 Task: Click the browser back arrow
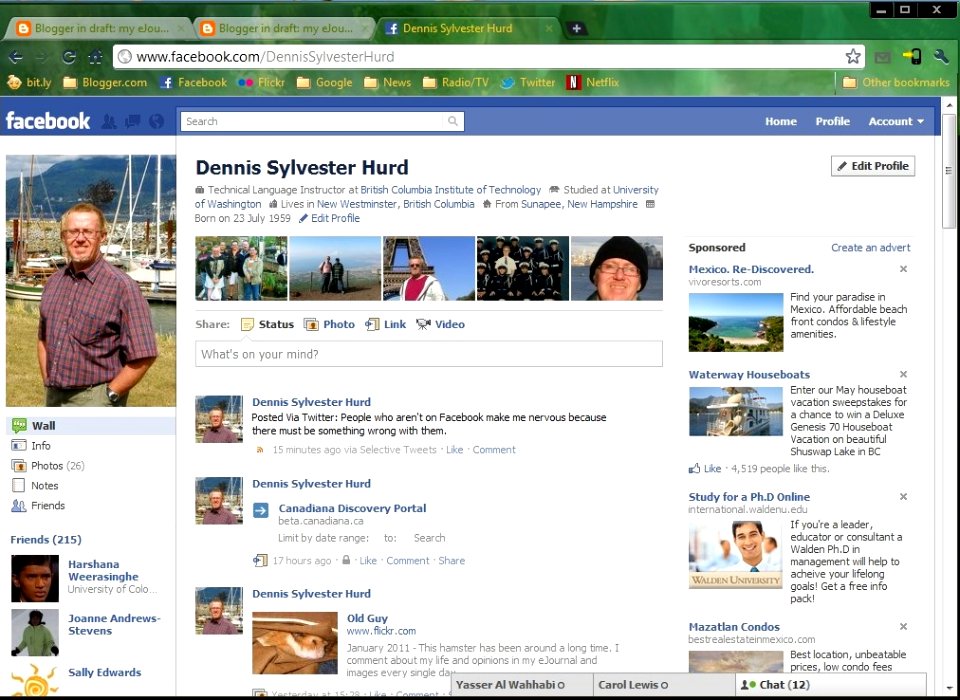(16, 57)
